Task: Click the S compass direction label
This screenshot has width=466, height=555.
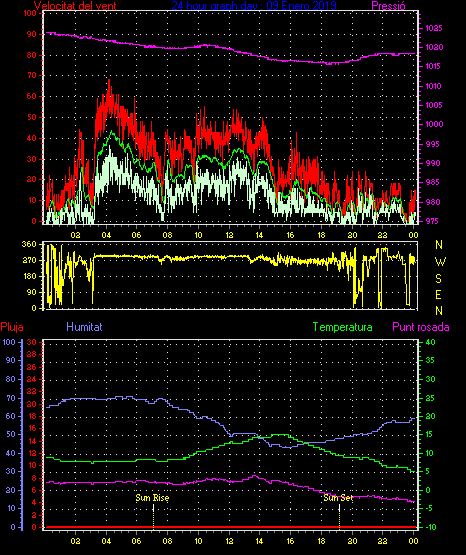Action: pyautogui.click(x=438, y=279)
